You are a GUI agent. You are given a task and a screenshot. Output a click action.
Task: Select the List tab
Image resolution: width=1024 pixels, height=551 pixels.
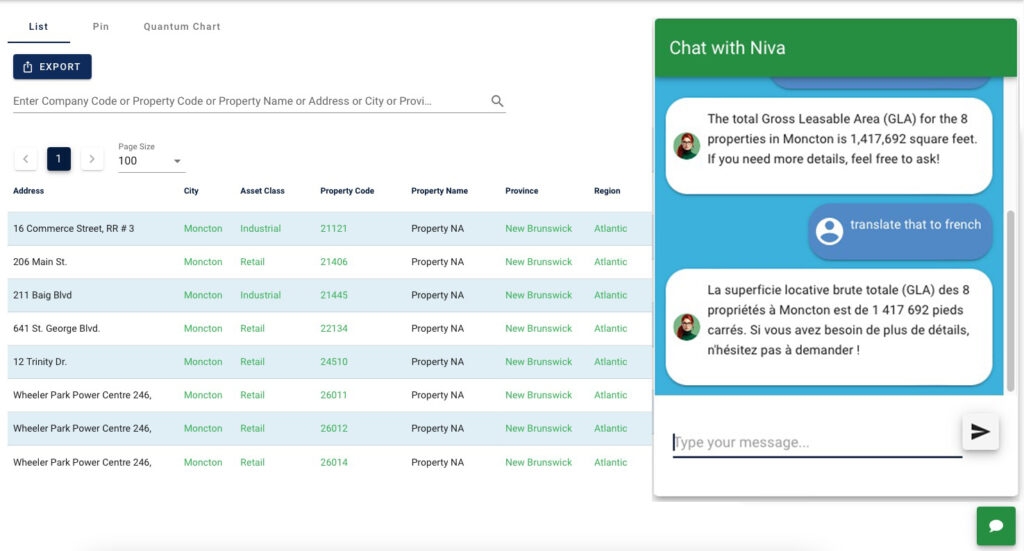click(39, 27)
